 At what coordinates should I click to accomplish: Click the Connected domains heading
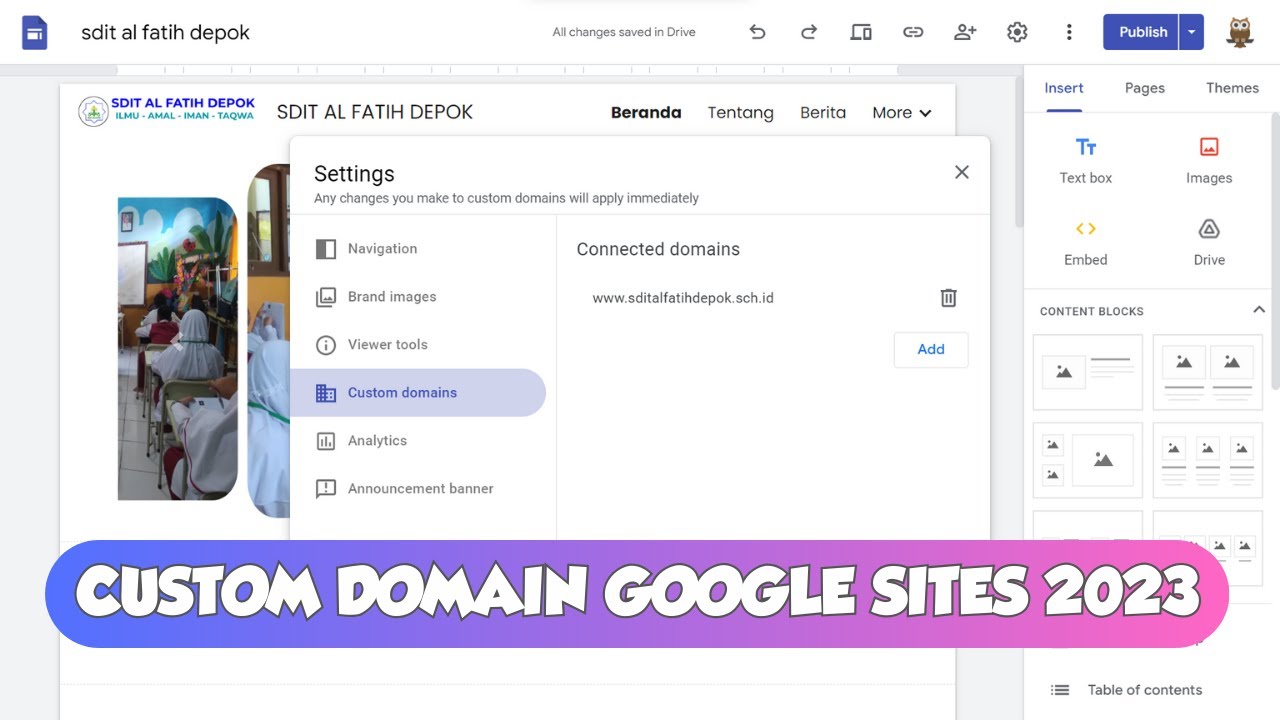point(658,249)
